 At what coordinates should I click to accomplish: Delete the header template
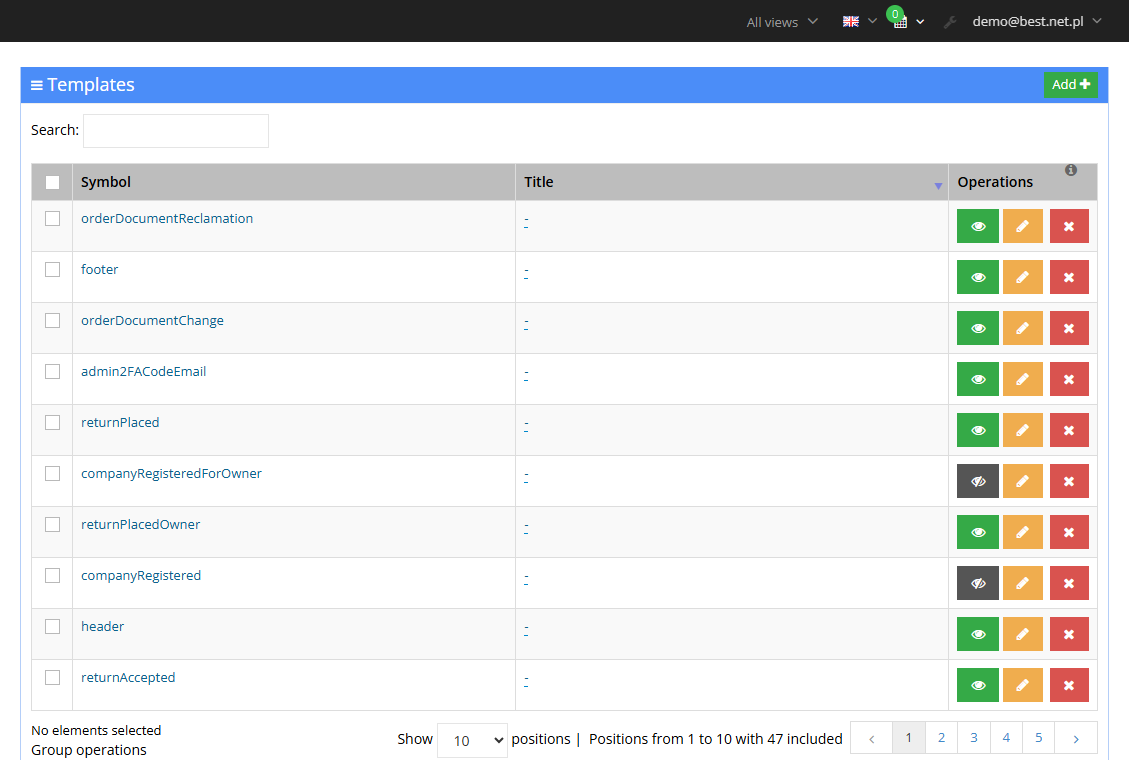point(1069,634)
